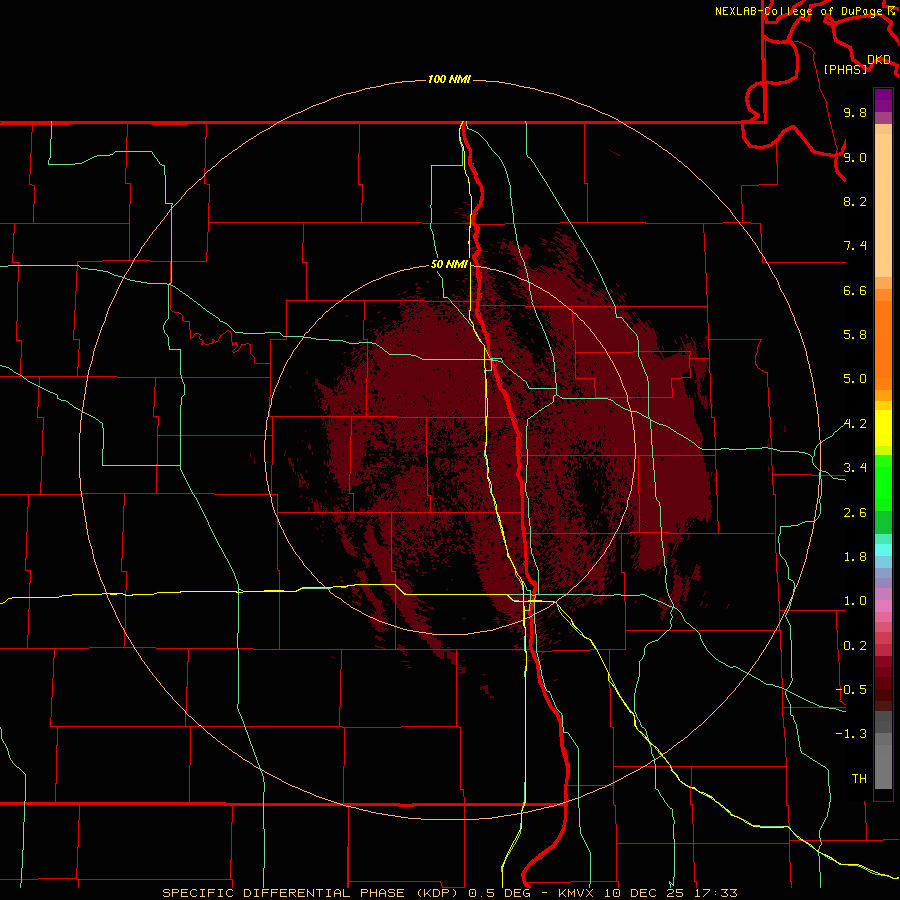The width and height of the screenshot is (900, 900).
Task: Click the '9.0' legend value
Action: click(855, 157)
